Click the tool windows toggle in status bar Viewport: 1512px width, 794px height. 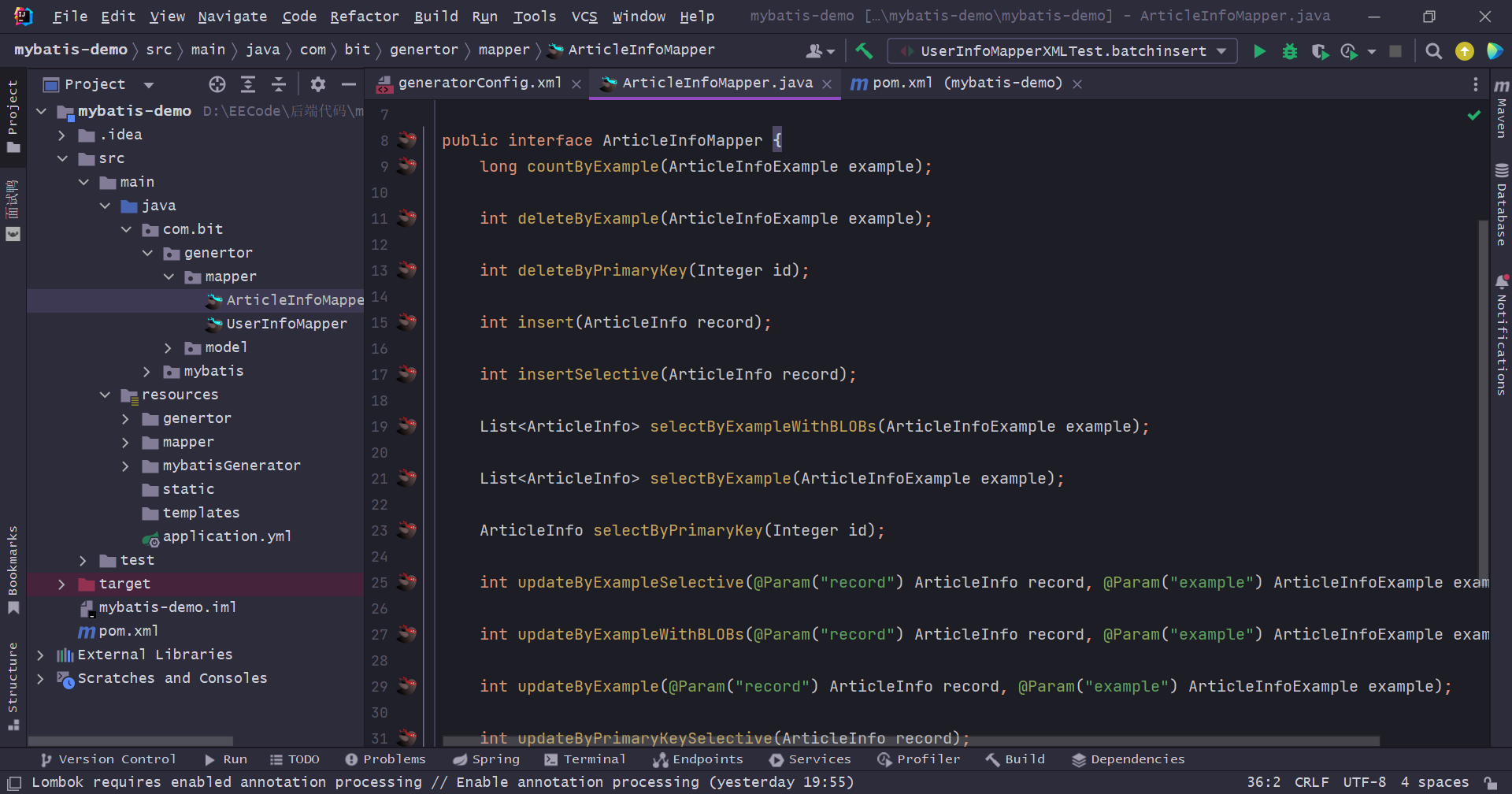(x=13, y=783)
